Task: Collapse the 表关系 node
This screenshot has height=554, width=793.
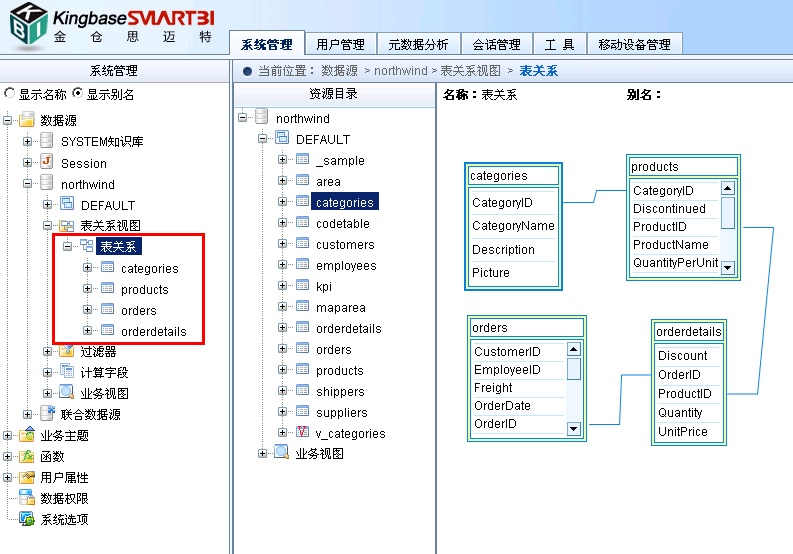Action: pos(67,246)
